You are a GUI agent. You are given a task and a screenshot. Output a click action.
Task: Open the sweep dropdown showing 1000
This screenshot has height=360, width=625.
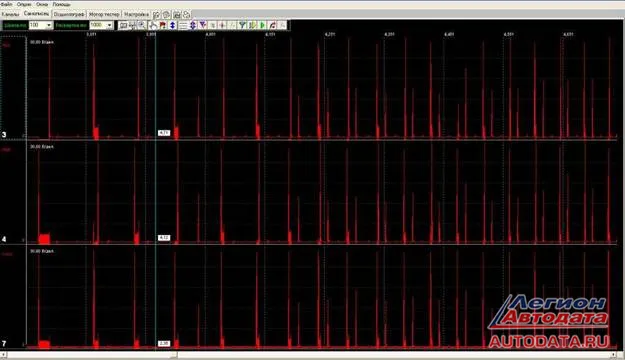[x=109, y=25]
